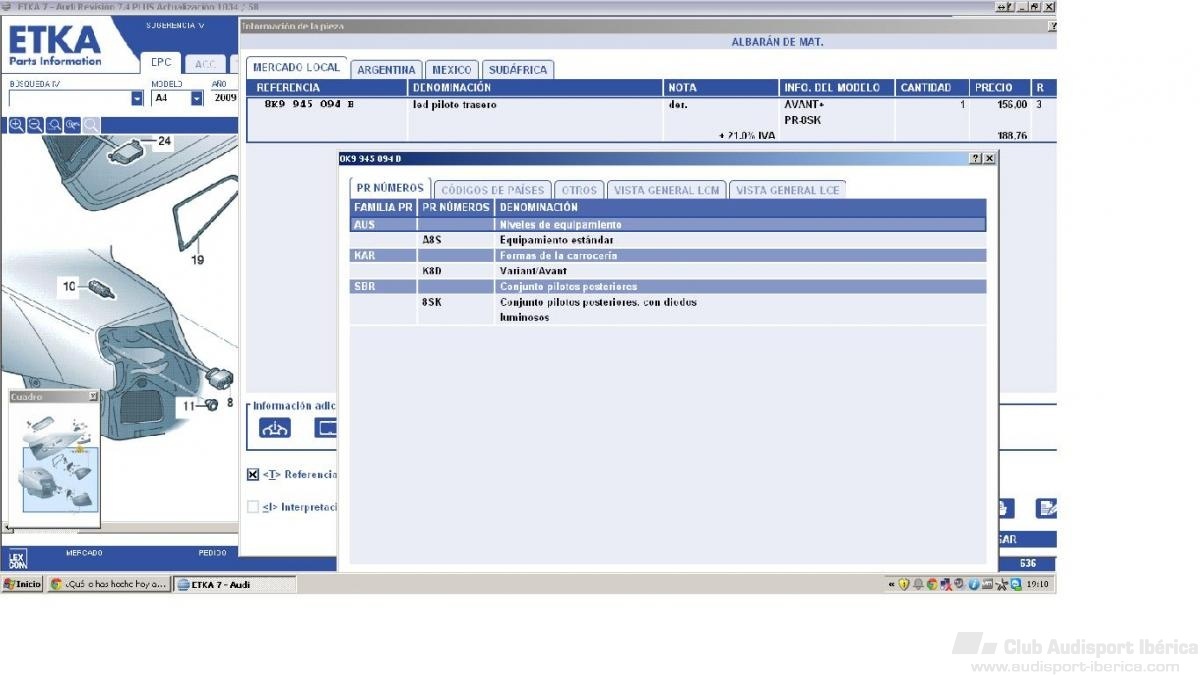Click the blue info tray icon
The width and height of the screenshot is (1200, 675).
[x=974, y=585]
